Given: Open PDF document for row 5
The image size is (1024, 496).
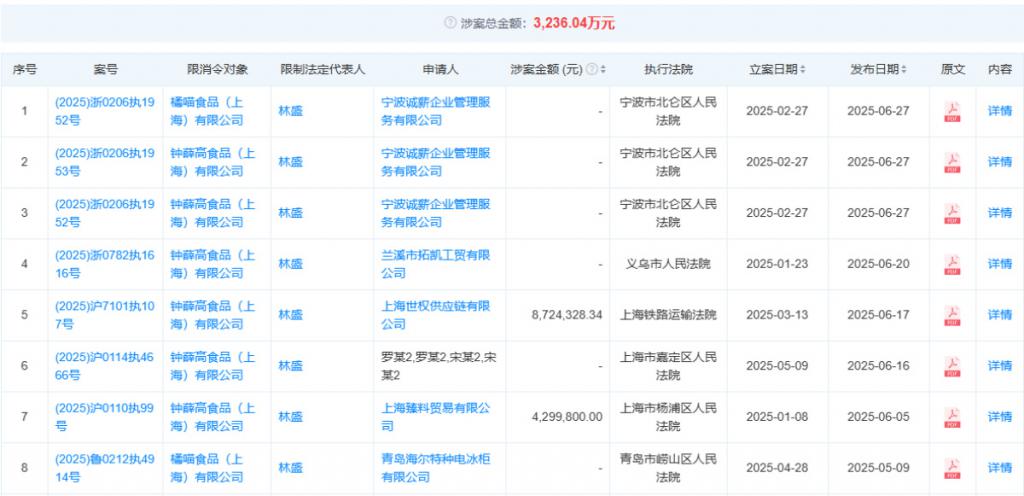Looking at the screenshot, I should 952,315.
